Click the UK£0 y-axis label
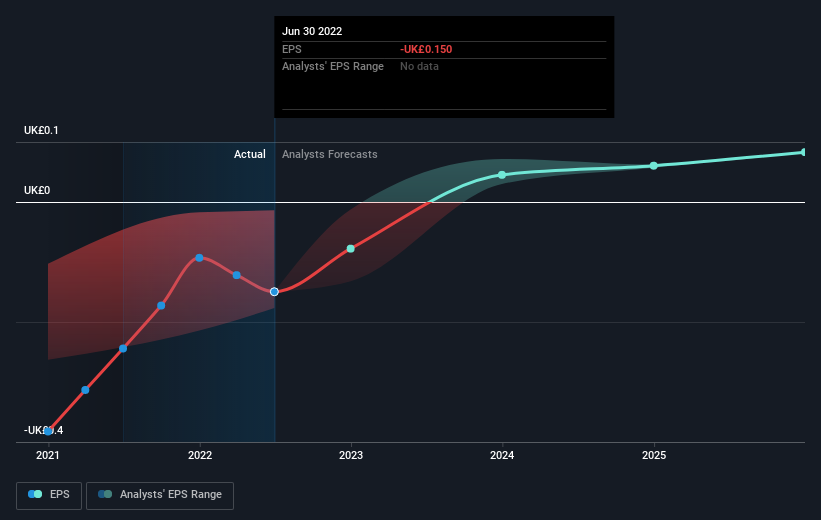The image size is (821, 520). (37, 190)
